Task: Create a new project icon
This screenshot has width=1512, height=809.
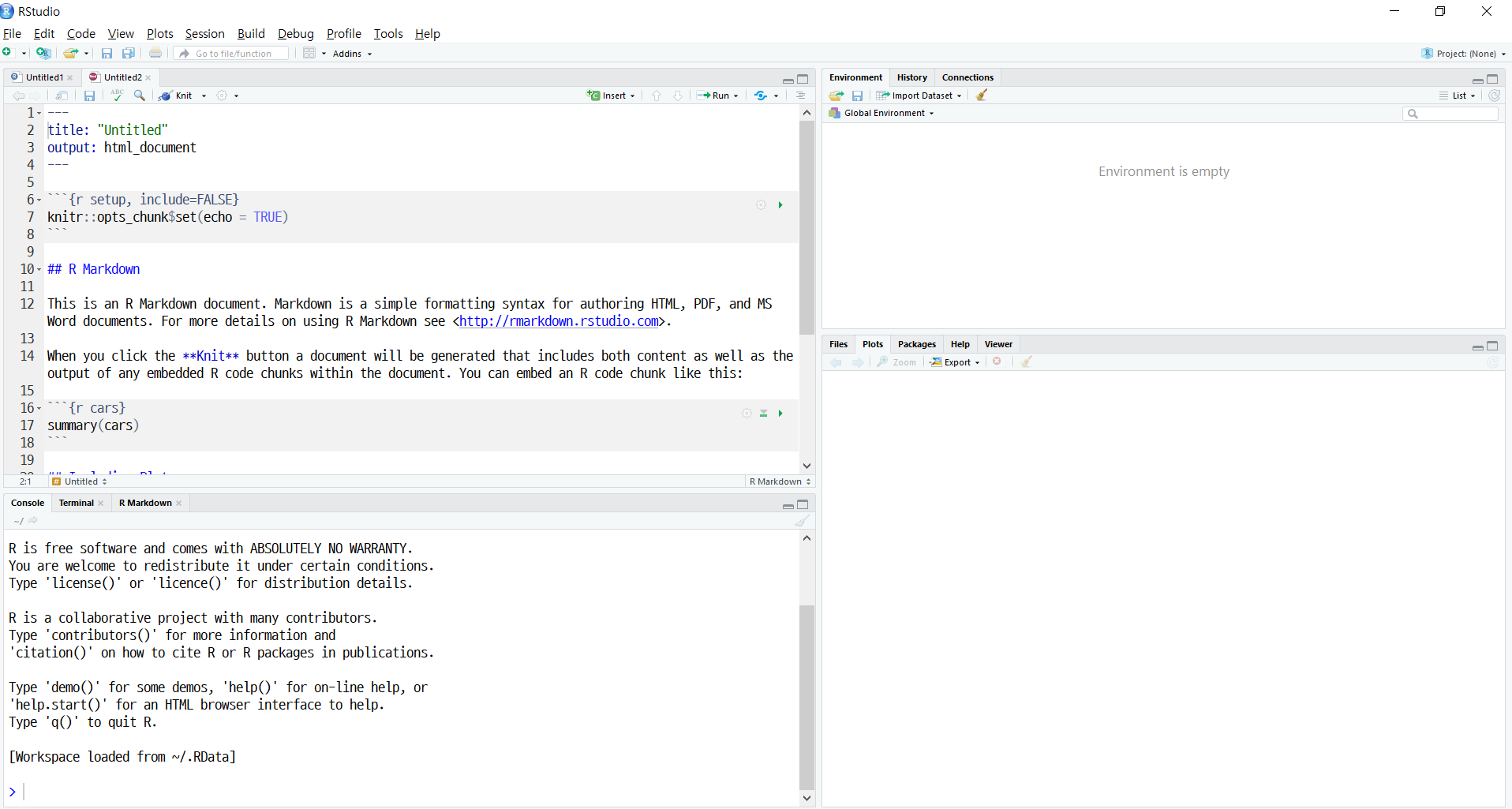Action: 43,53
